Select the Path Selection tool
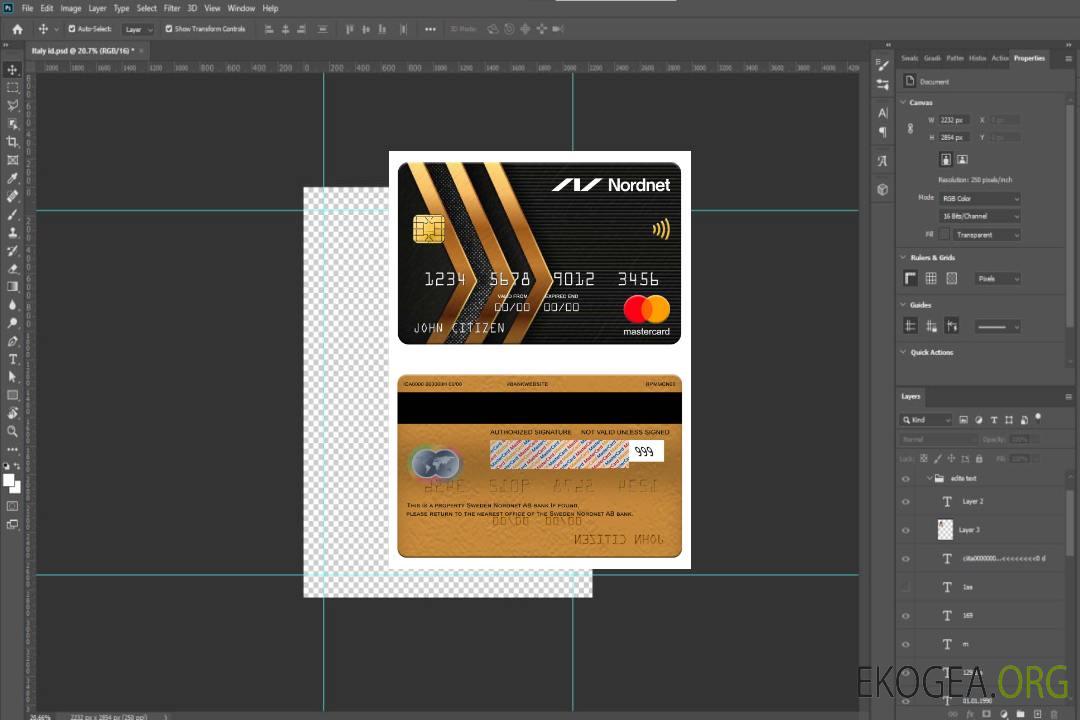The image size is (1080, 720). coord(12,377)
